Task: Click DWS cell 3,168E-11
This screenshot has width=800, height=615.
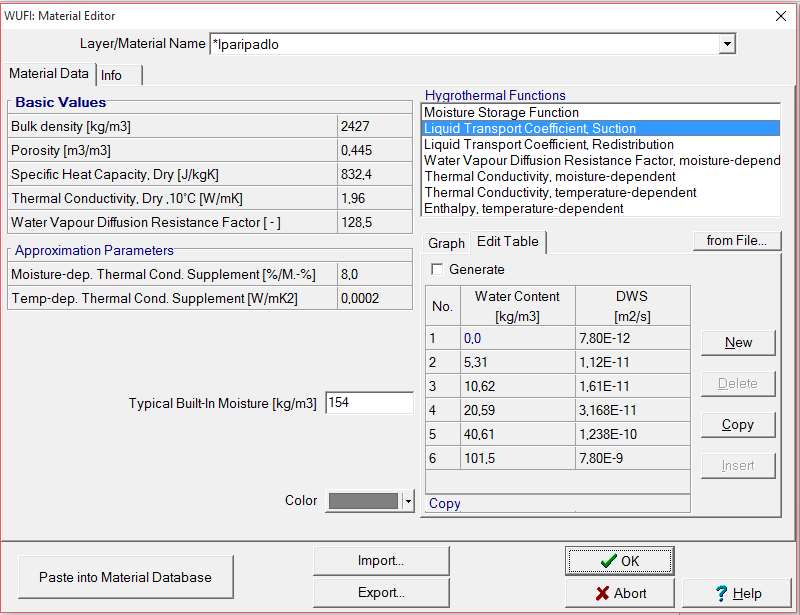Action: coord(633,410)
